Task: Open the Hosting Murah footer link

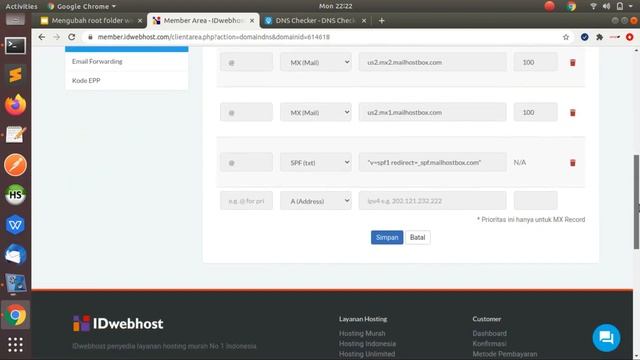Action: [362, 333]
